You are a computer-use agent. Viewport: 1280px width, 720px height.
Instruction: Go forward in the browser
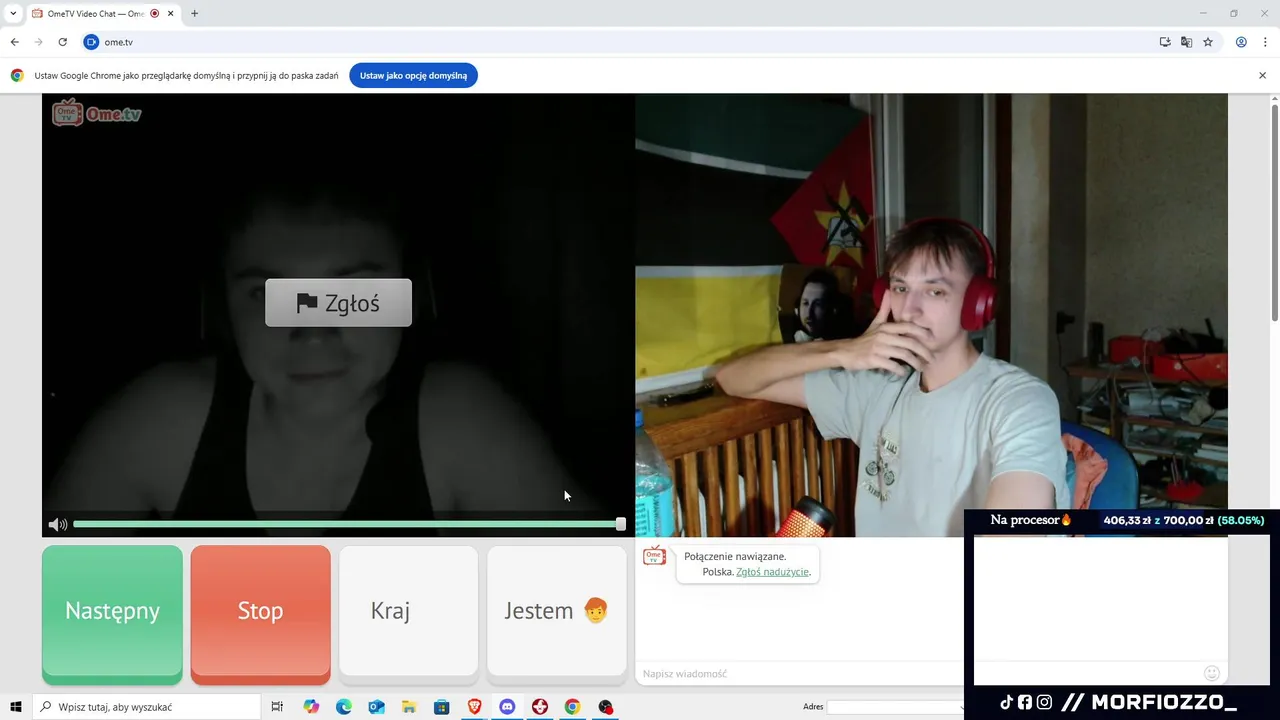coord(38,42)
